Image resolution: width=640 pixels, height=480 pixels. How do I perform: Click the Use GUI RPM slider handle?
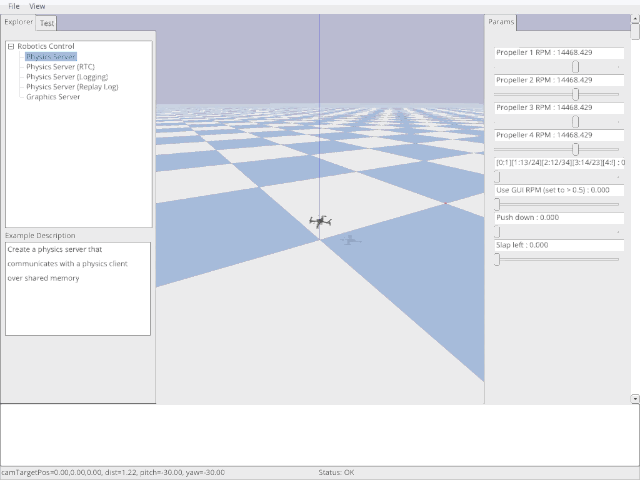[497, 204]
